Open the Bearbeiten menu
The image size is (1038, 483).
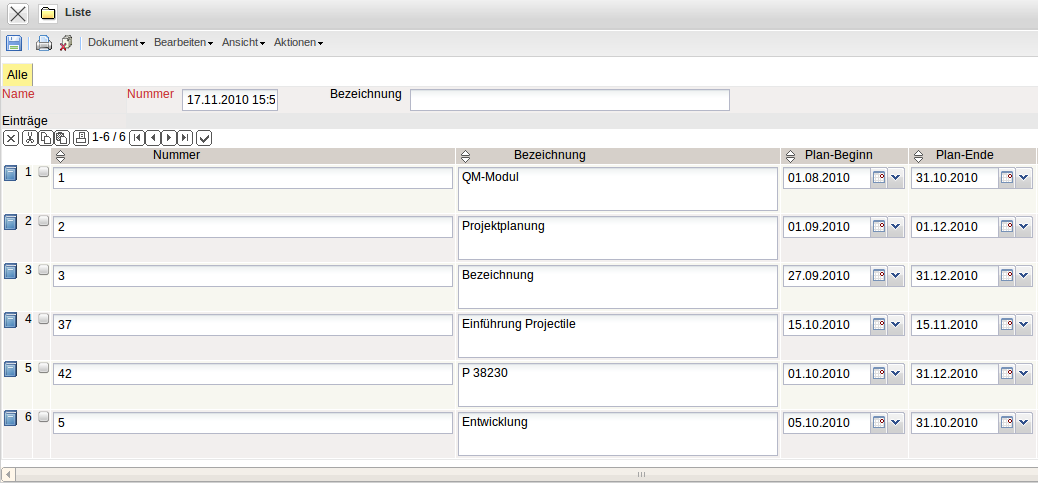[183, 43]
